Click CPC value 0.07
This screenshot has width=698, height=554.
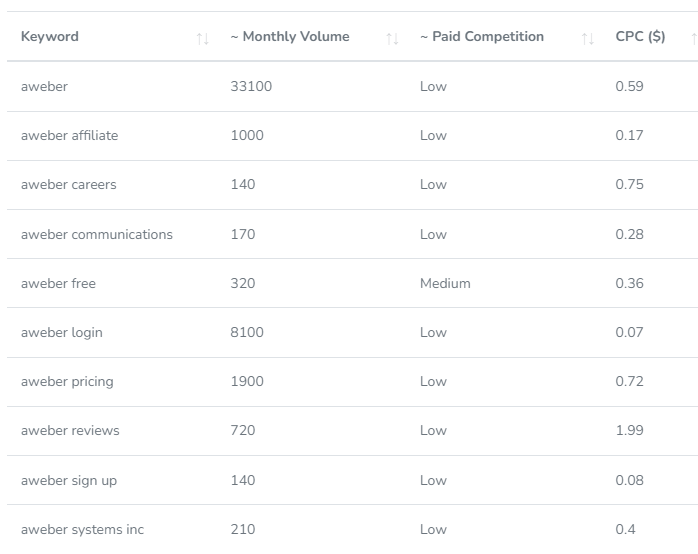(x=629, y=332)
